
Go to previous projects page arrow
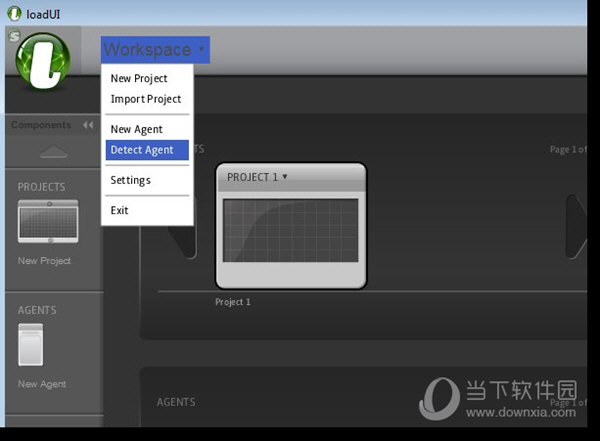click(184, 242)
